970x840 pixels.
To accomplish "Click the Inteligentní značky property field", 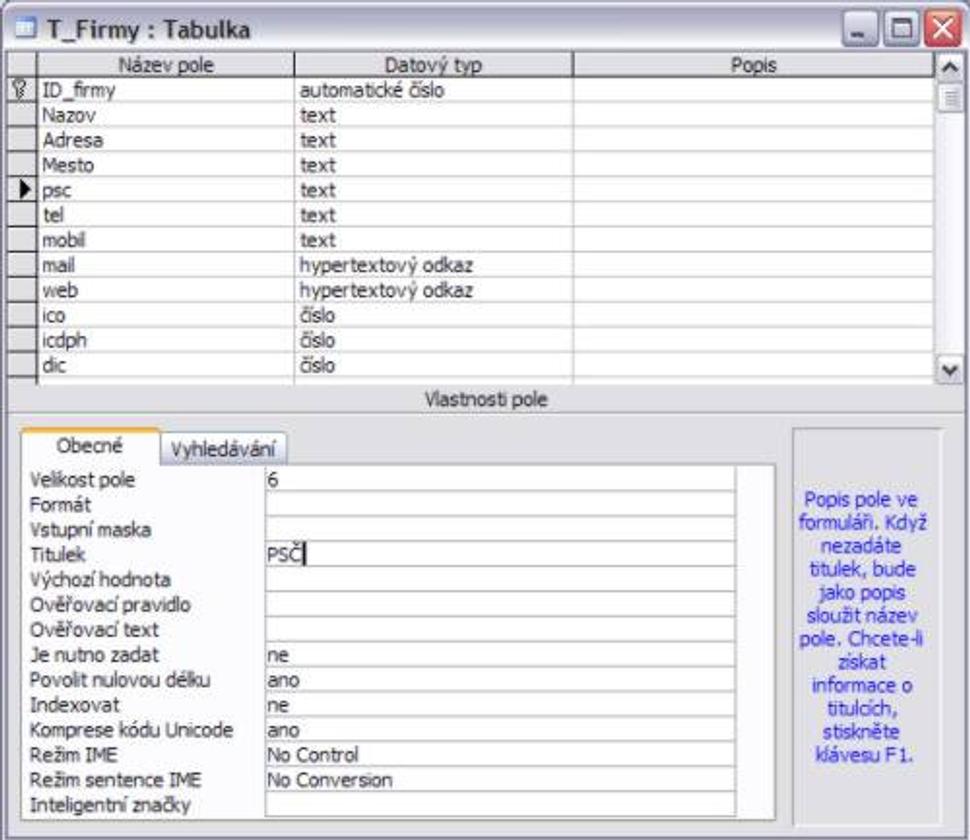I will 500,805.
